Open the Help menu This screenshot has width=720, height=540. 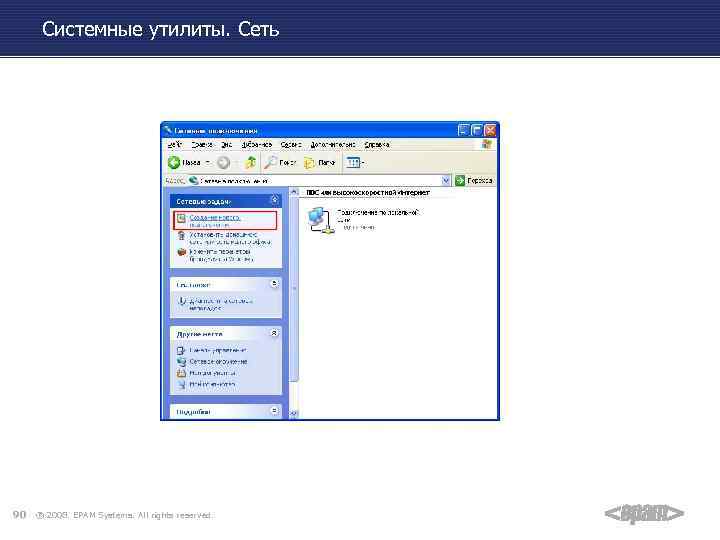pos(377,144)
